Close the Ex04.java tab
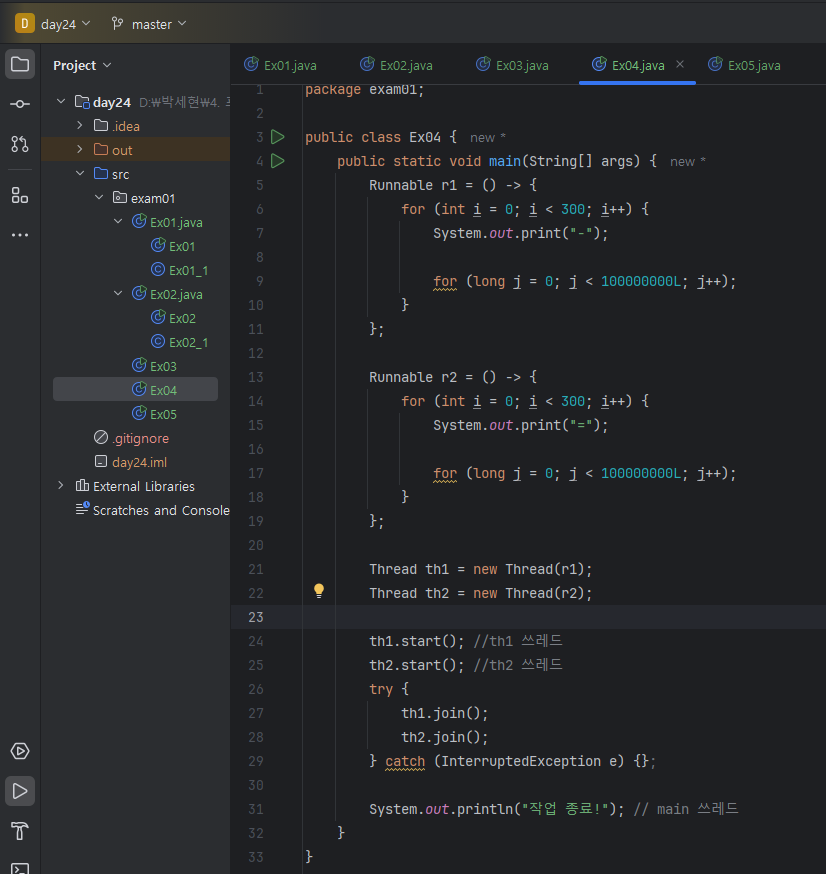Image resolution: width=826 pixels, height=874 pixels. click(x=680, y=64)
